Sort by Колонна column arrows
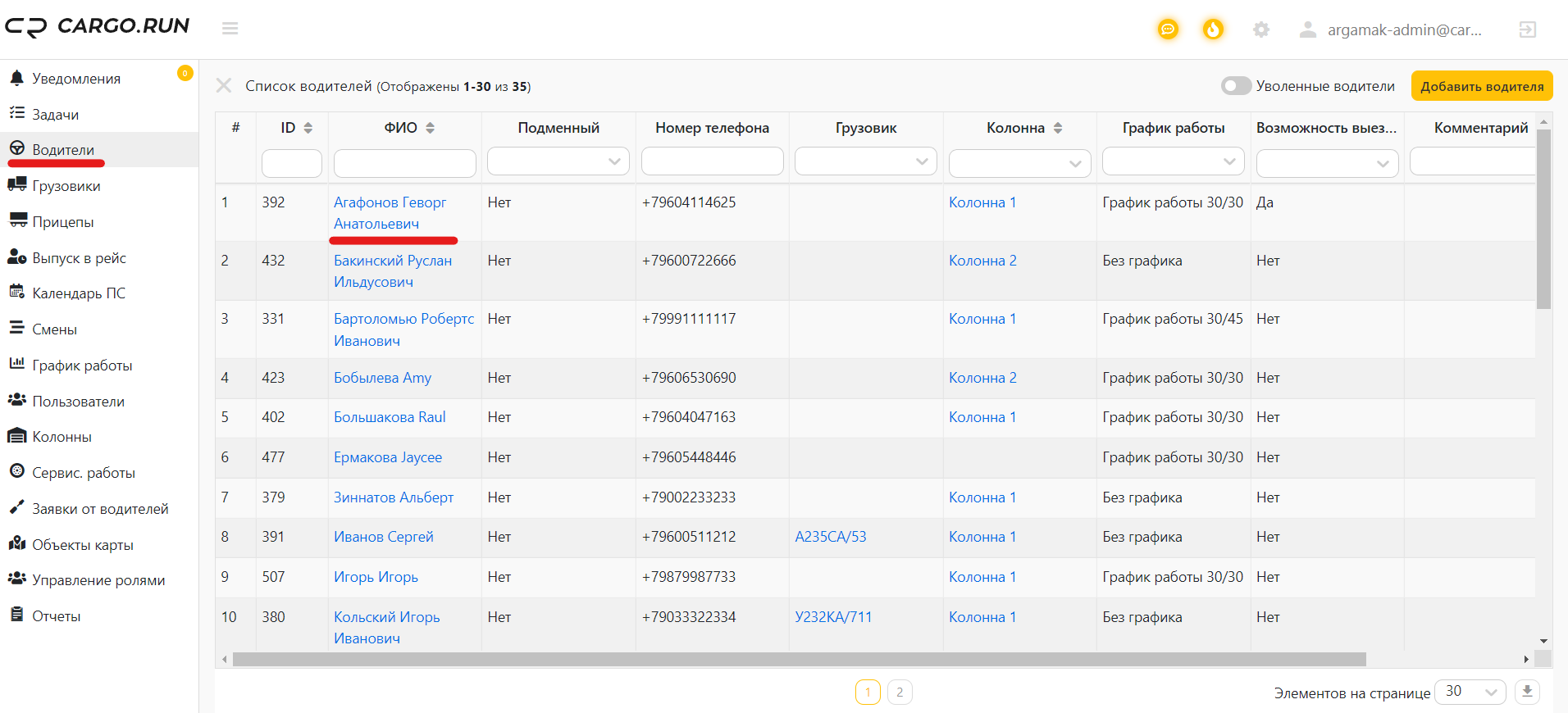This screenshot has height=713, width=1568. (x=1057, y=128)
